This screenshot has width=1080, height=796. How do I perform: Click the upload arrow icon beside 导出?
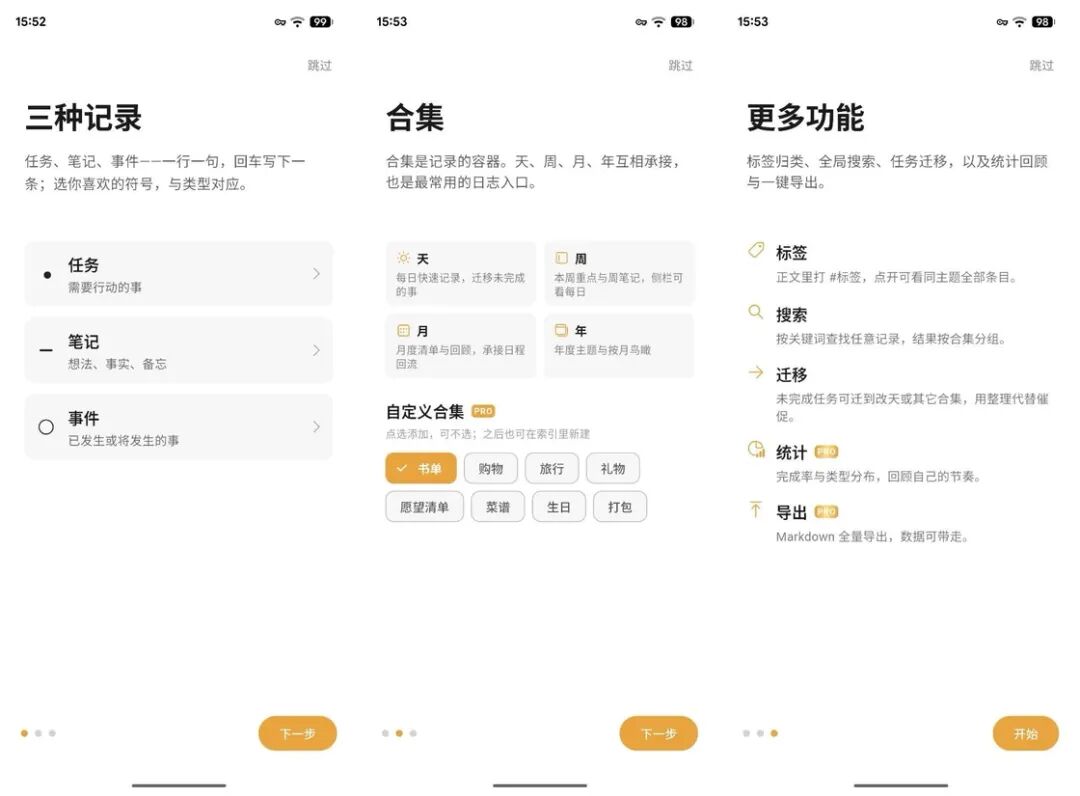point(756,510)
